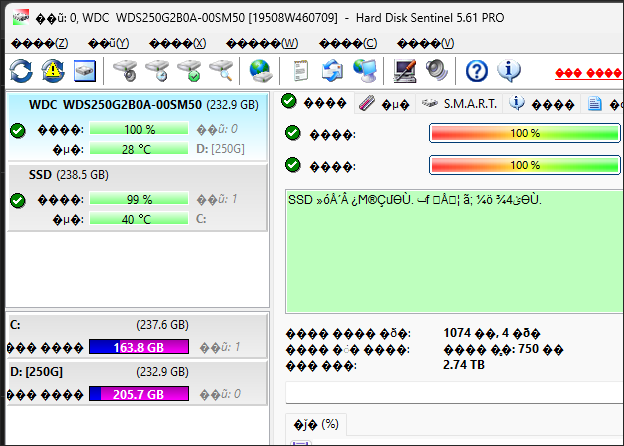Click the 2.74 TB total written value

point(464,364)
